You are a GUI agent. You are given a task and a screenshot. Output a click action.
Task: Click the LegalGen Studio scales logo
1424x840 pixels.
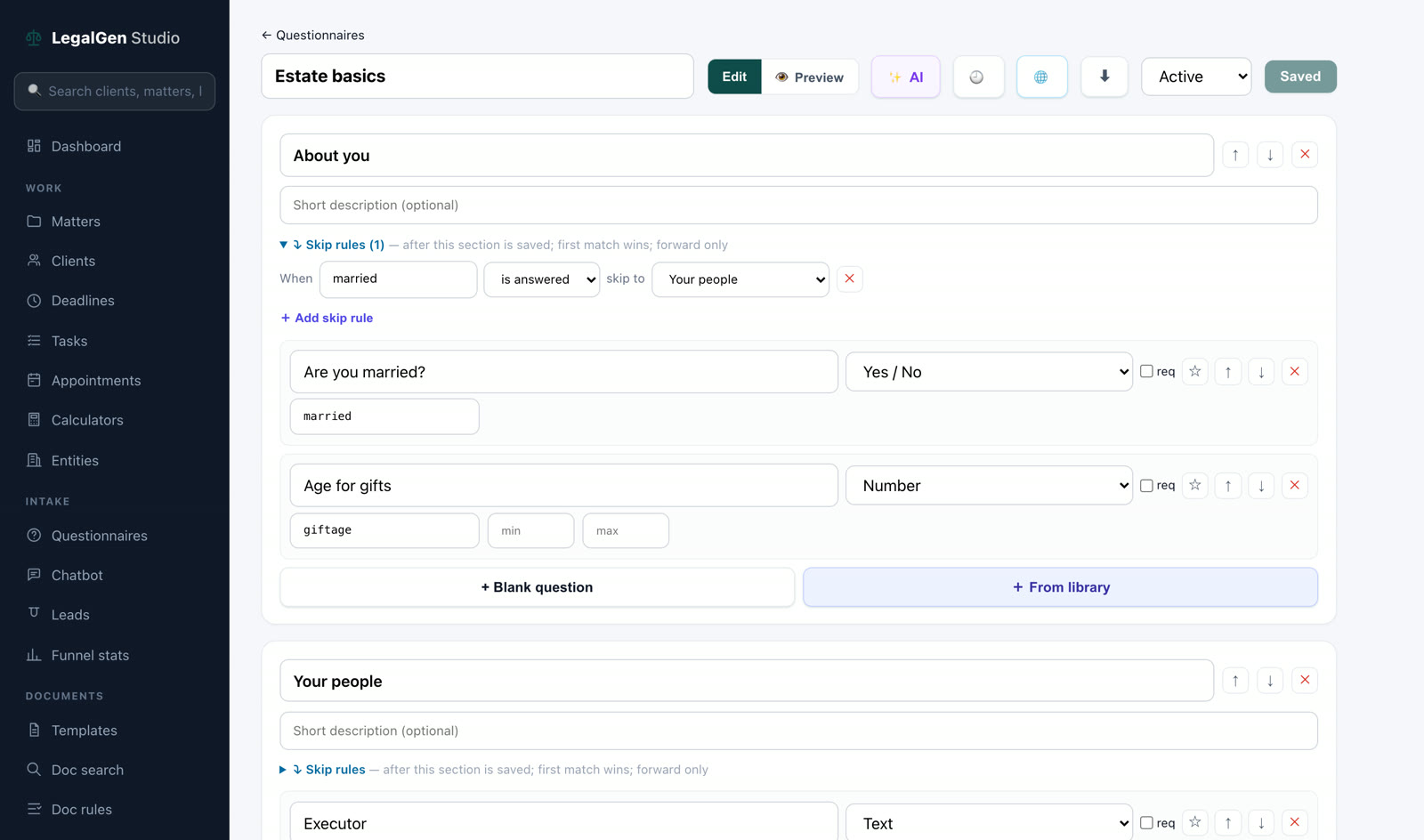pos(34,38)
